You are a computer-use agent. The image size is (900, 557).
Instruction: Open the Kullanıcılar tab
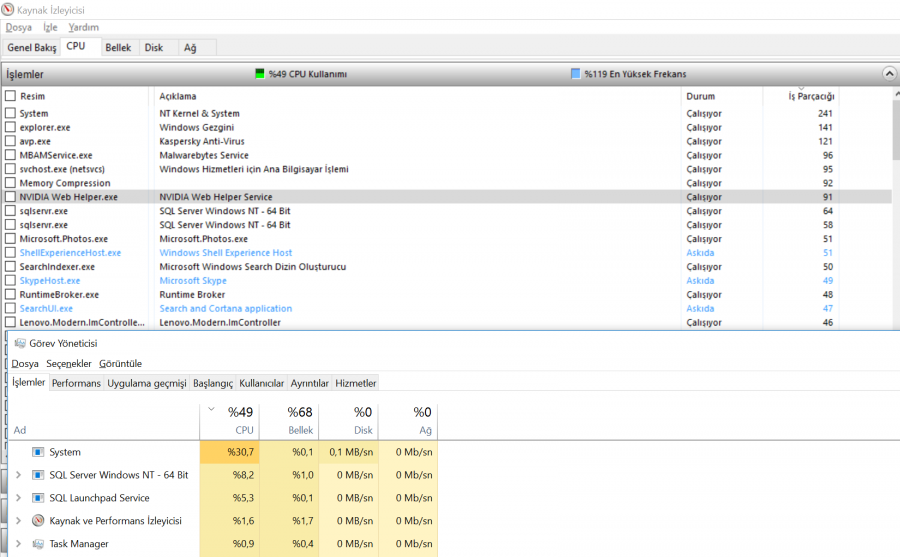pyautogui.click(x=262, y=383)
